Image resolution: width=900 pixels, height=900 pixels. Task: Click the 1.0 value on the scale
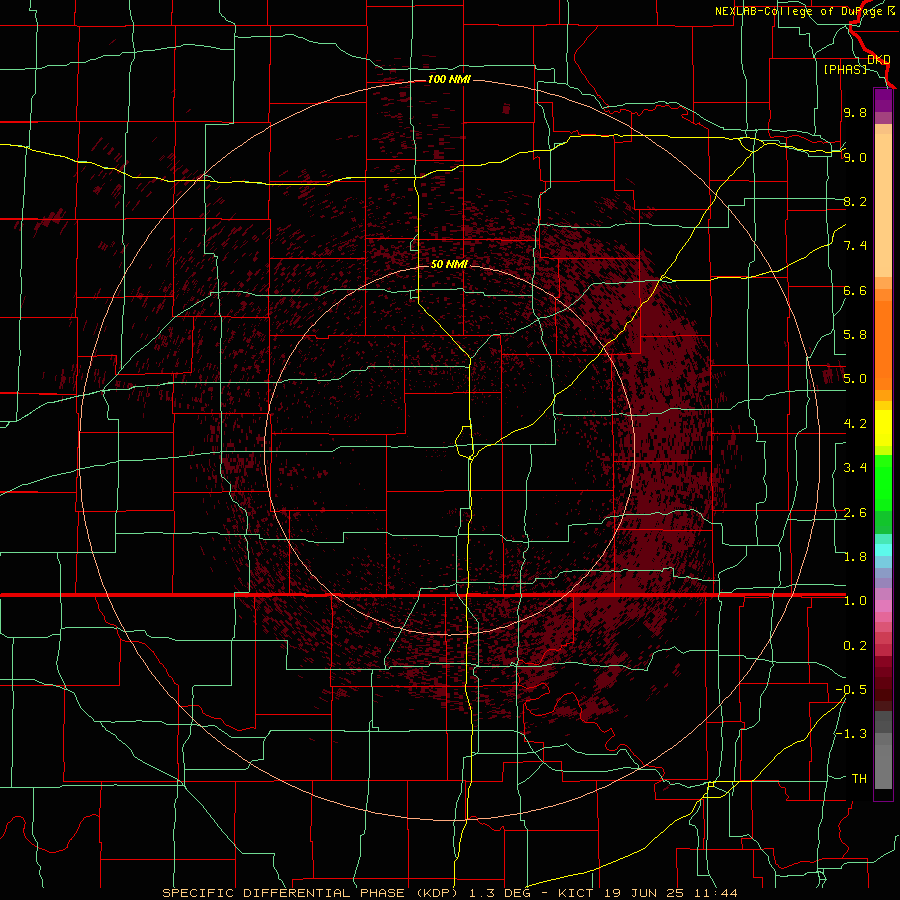[855, 601]
